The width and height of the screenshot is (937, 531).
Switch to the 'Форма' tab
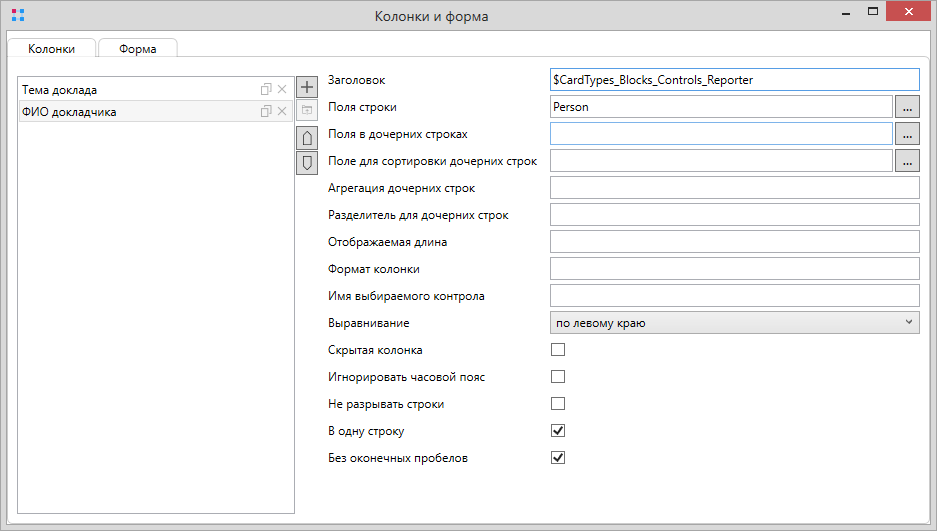tap(137, 49)
